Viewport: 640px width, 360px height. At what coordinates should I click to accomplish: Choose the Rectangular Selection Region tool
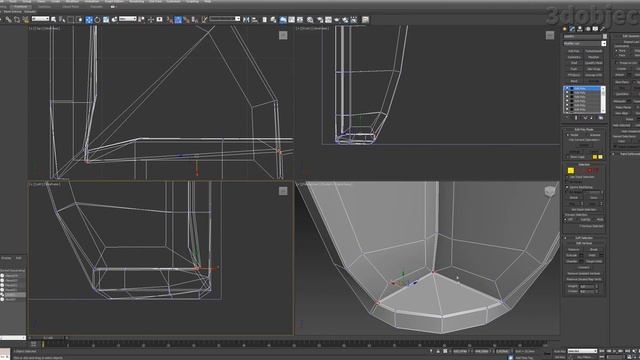(71, 20)
